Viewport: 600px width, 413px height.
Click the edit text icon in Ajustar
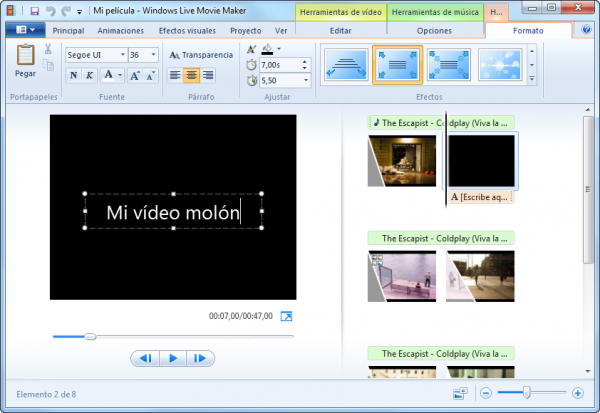(251, 49)
